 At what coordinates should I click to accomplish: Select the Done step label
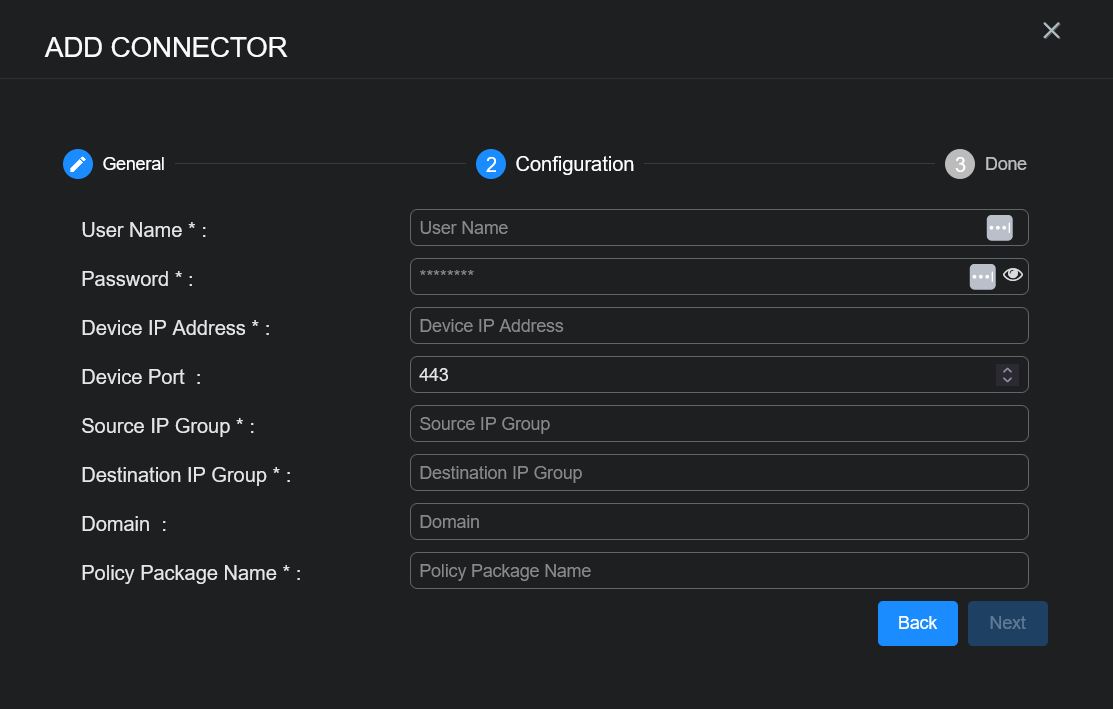coord(1005,164)
